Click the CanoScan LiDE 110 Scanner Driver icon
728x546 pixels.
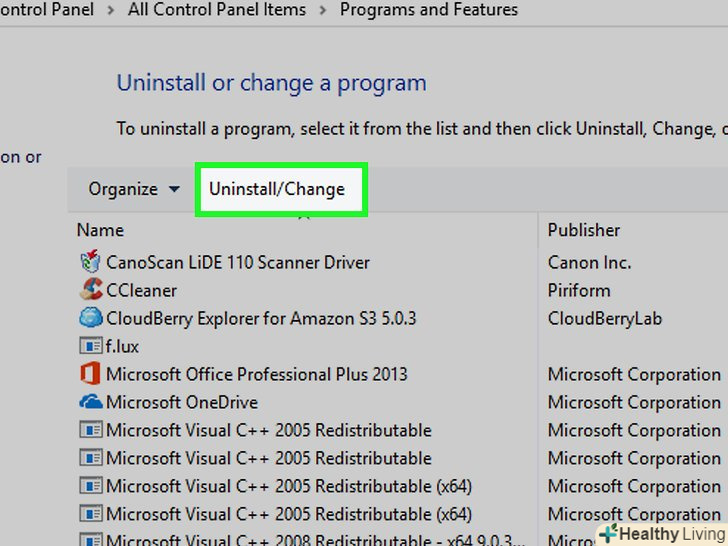pyautogui.click(x=90, y=263)
